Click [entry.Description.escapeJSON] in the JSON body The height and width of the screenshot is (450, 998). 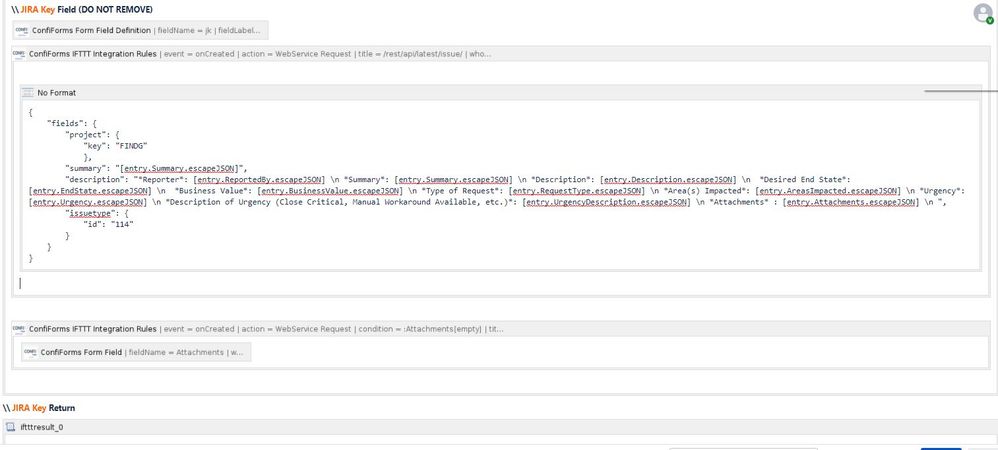pyautogui.click(x=668, y=179)
